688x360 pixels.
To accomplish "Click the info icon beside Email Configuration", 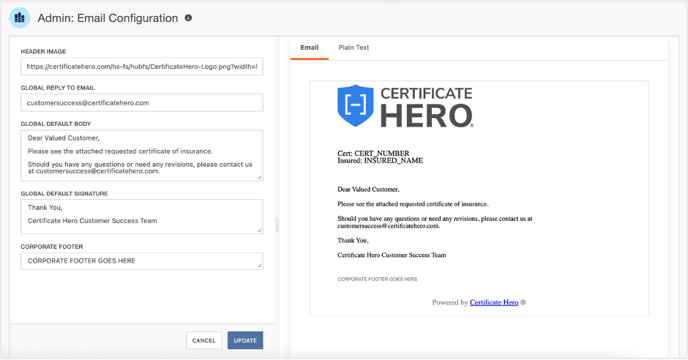I will tap(188, 18).
